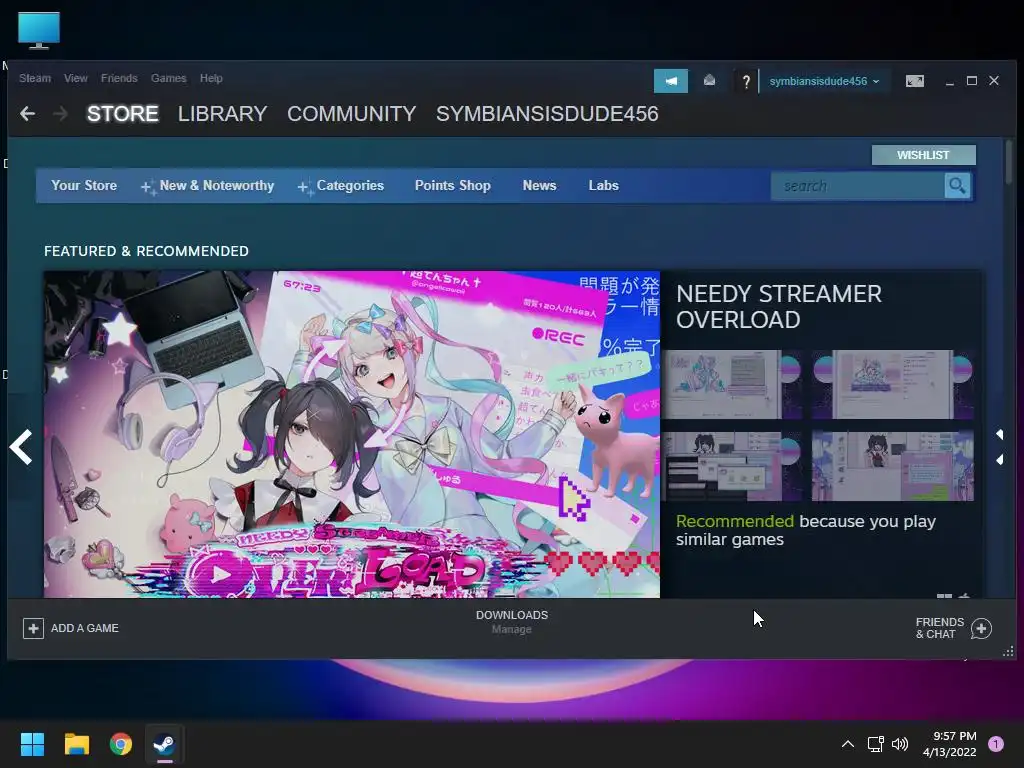Click the WISHLIST button
Screen dimensions: 1024x768
coord(923,155)
